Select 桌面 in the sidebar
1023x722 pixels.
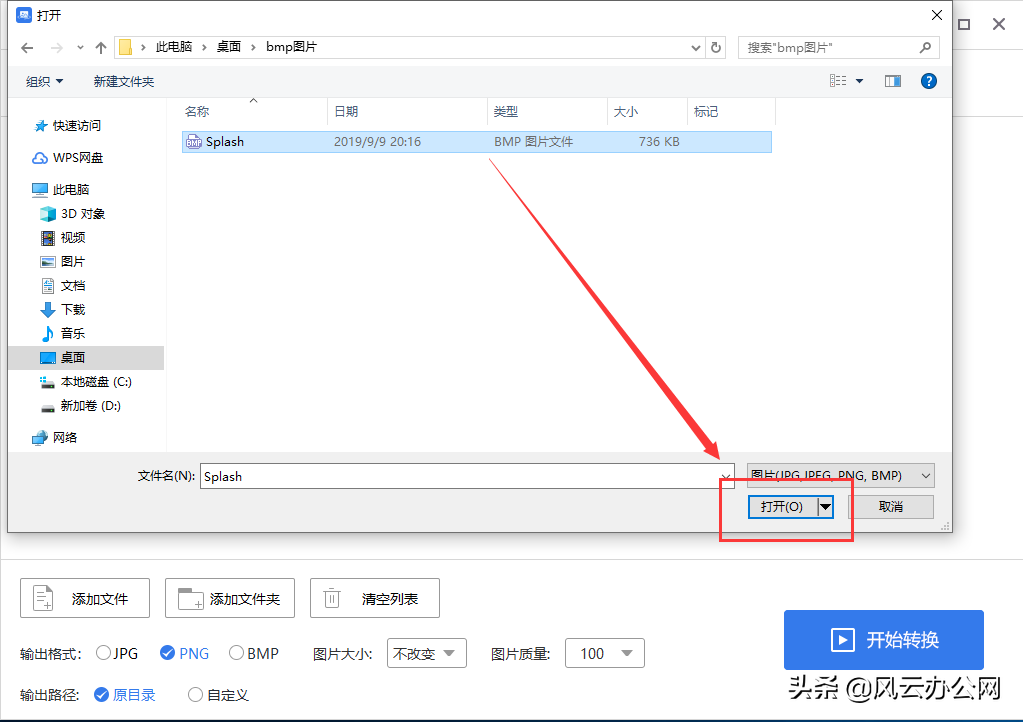(x=86, y=357)
